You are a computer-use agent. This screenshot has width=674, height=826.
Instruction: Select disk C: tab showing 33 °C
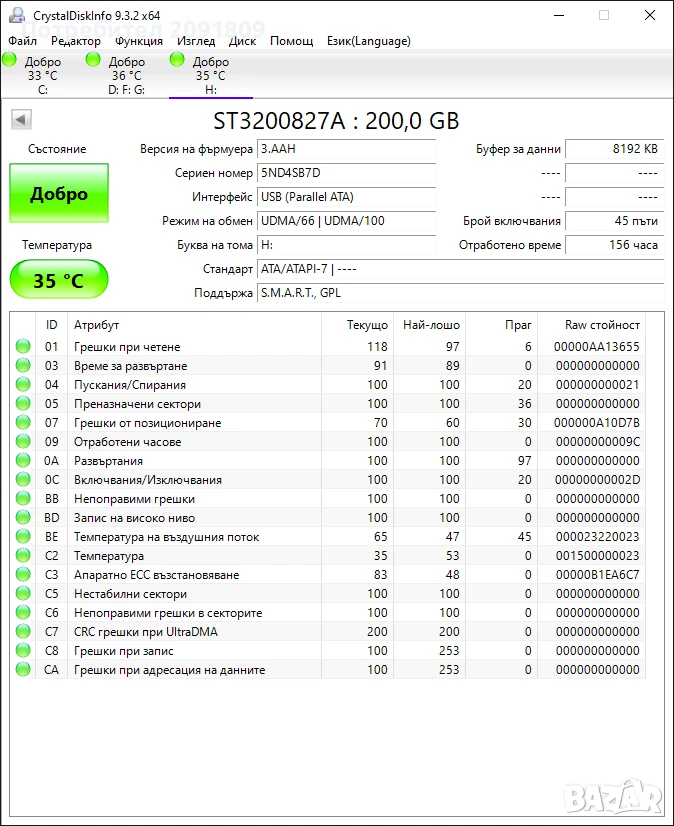tap(43, 74)
